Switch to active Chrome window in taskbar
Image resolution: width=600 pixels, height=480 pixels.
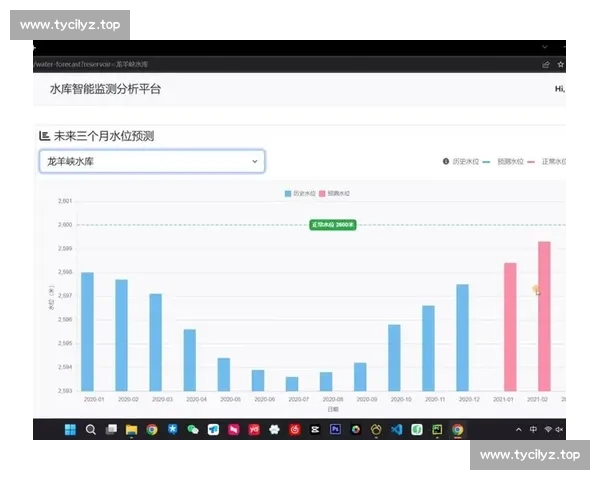pyautogui.click(x=458, y=429)
